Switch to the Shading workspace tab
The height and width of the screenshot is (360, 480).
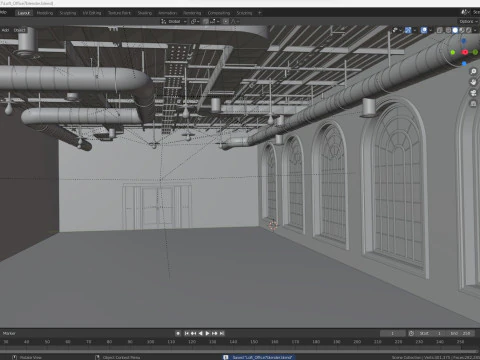pyautogui.click(x=145, y=13)
